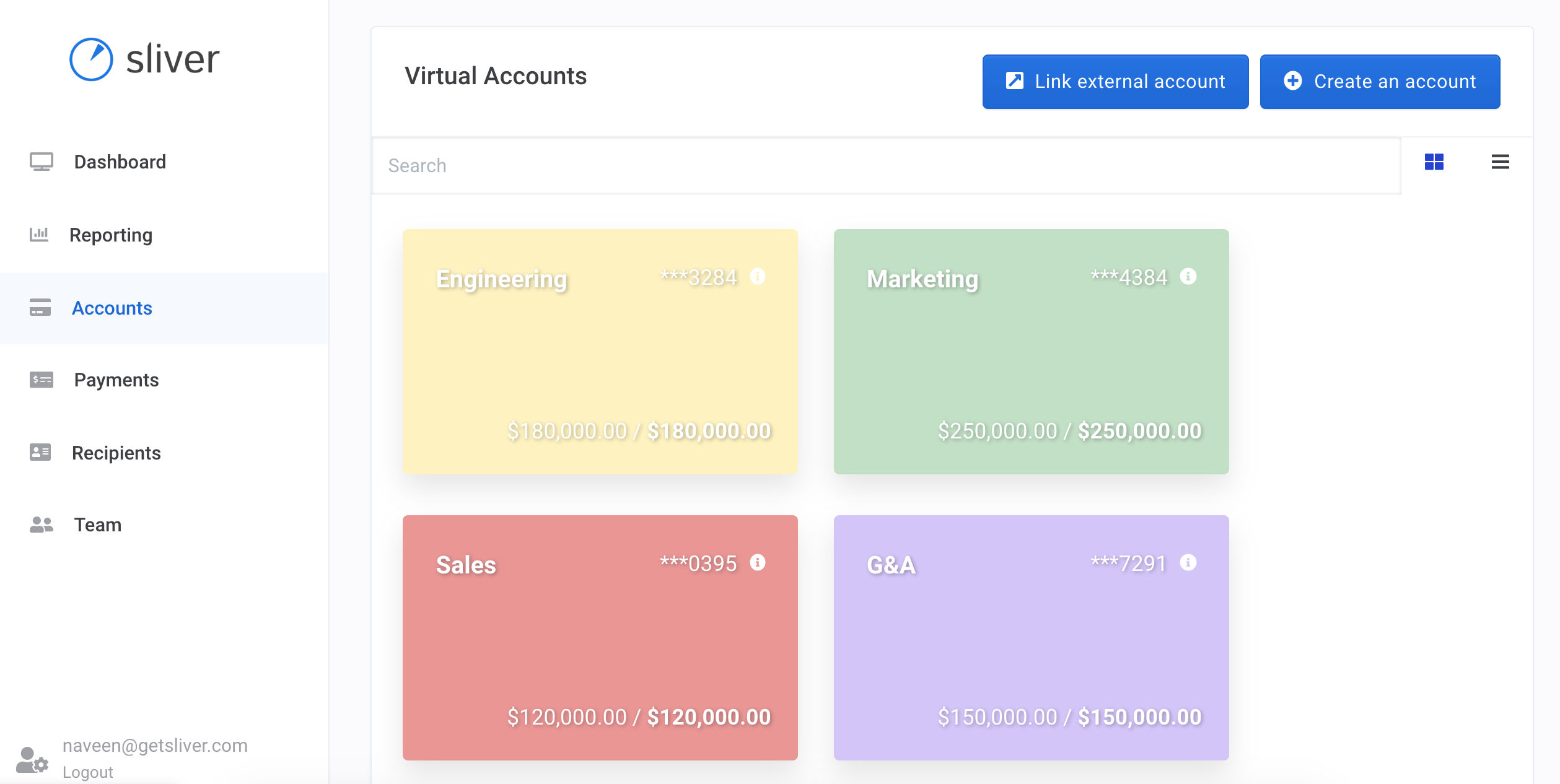
Task: Click the Team users icon
Action: click(x=42, y=525)
